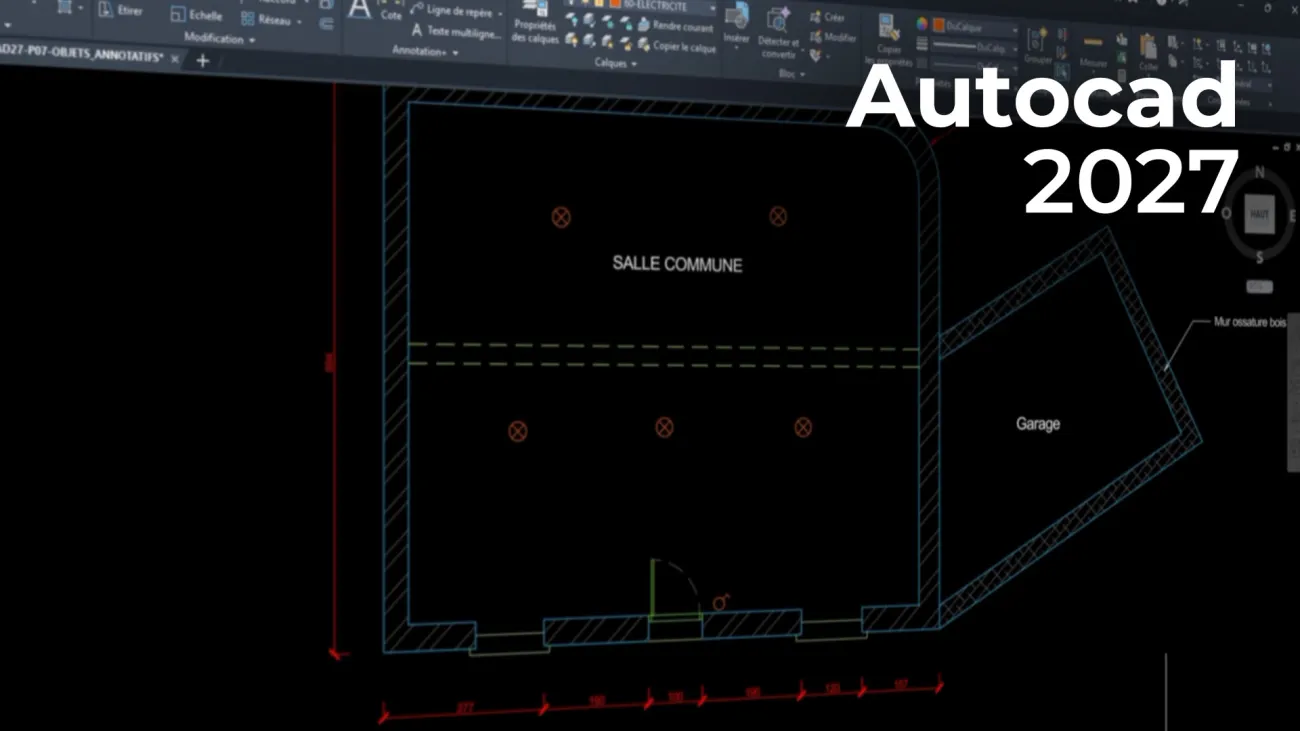
Task: Click E on the ViewCube compass
Action: [x=1292, y=214]
